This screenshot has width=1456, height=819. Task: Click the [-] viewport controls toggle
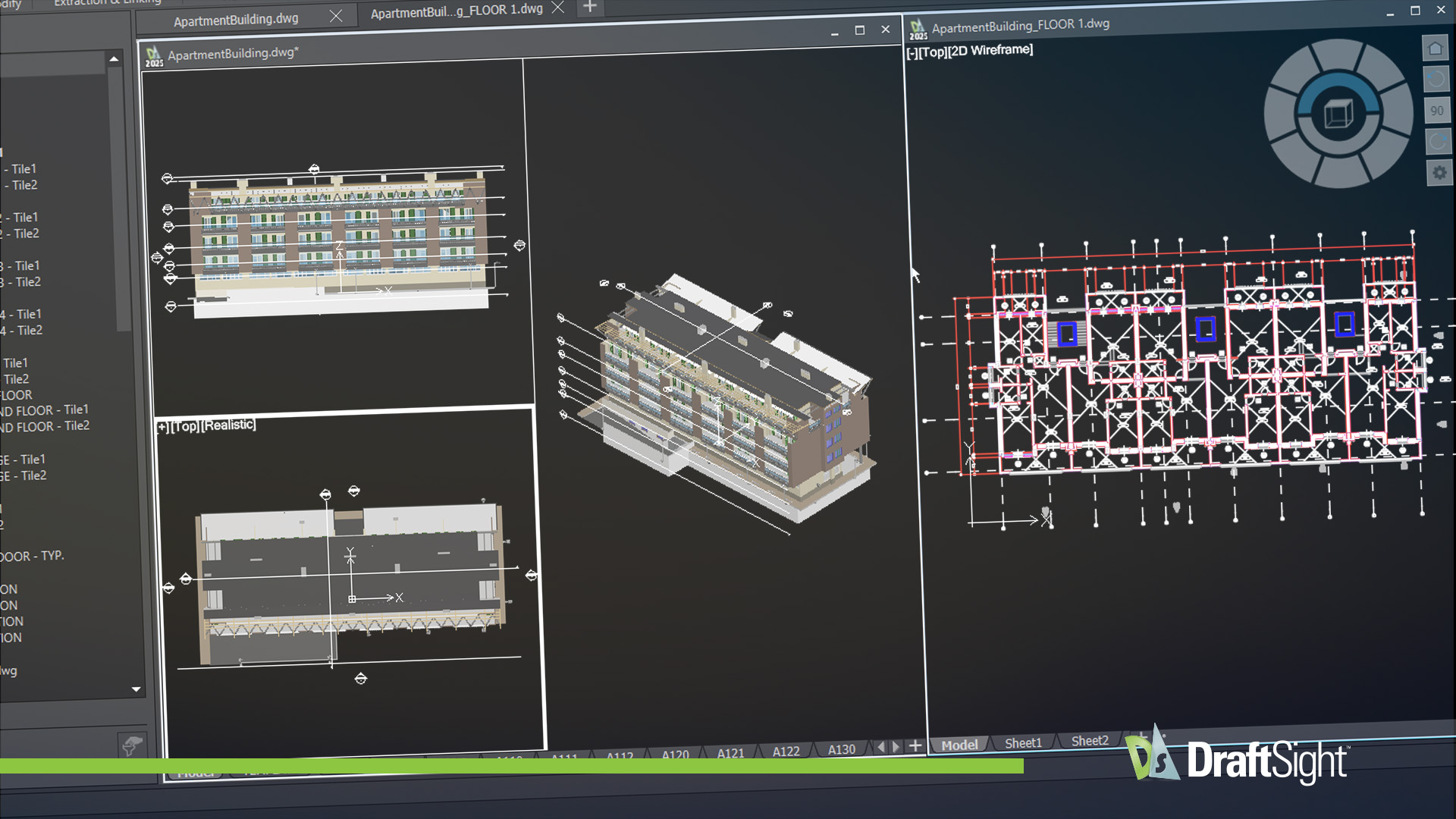tap(912, 50)
